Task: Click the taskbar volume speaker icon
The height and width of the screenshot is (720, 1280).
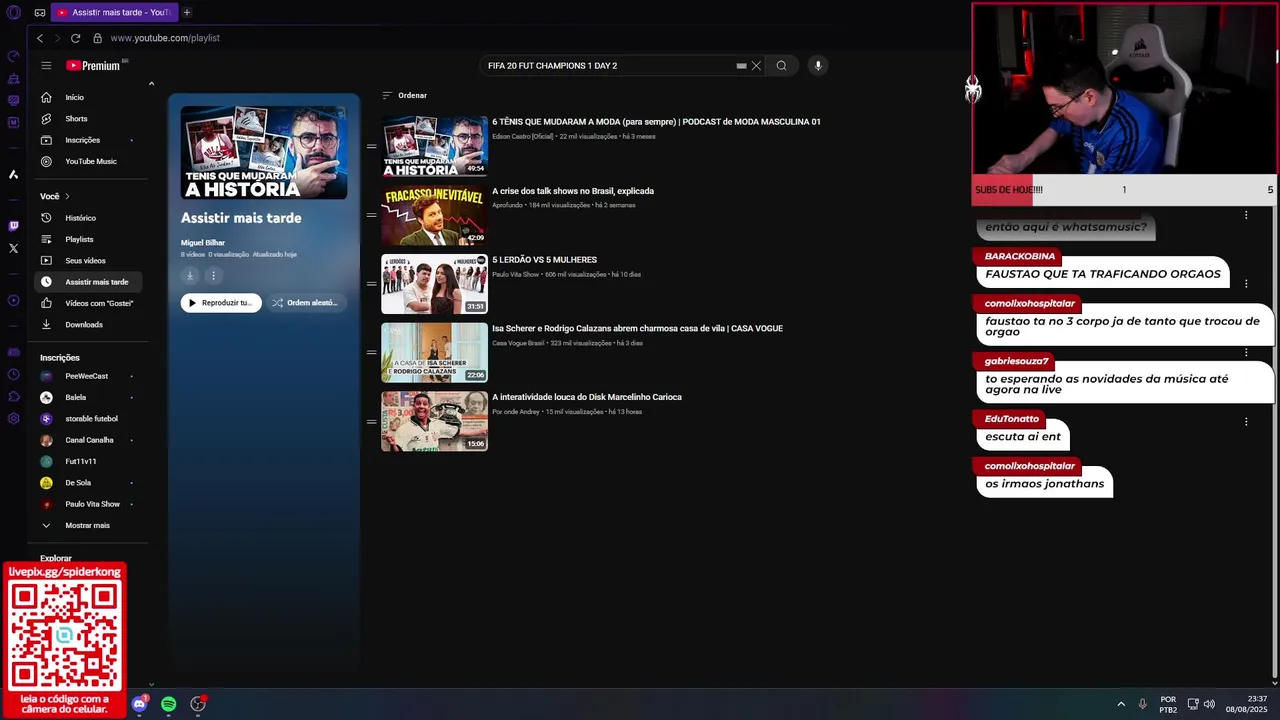Action: [x=1209, y=704]
